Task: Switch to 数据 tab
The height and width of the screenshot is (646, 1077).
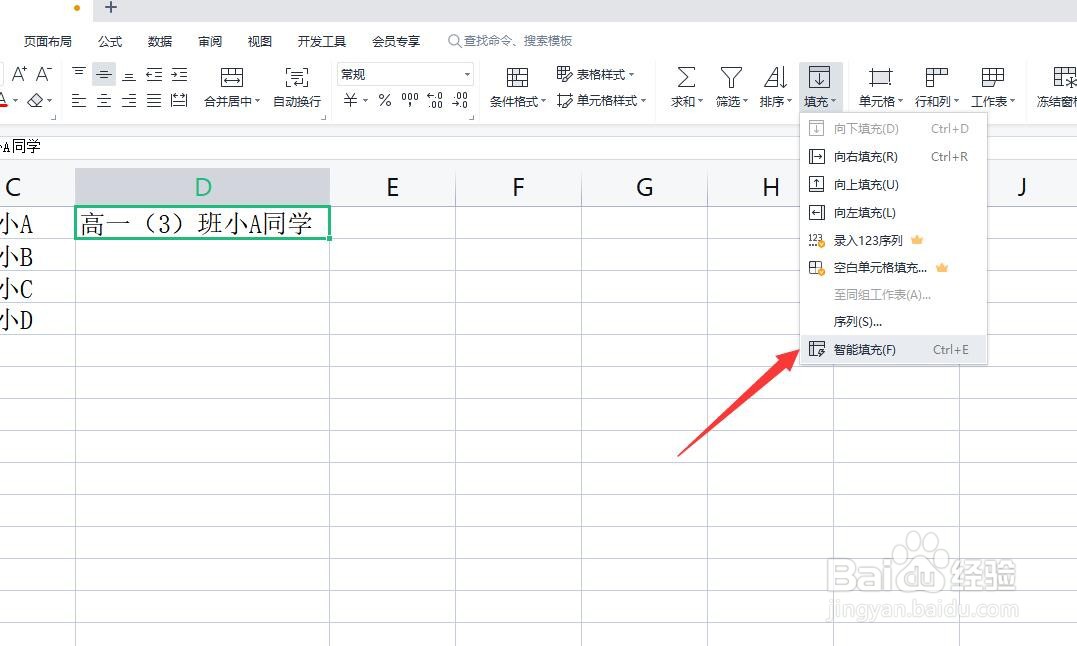Action: click(160, 41)
